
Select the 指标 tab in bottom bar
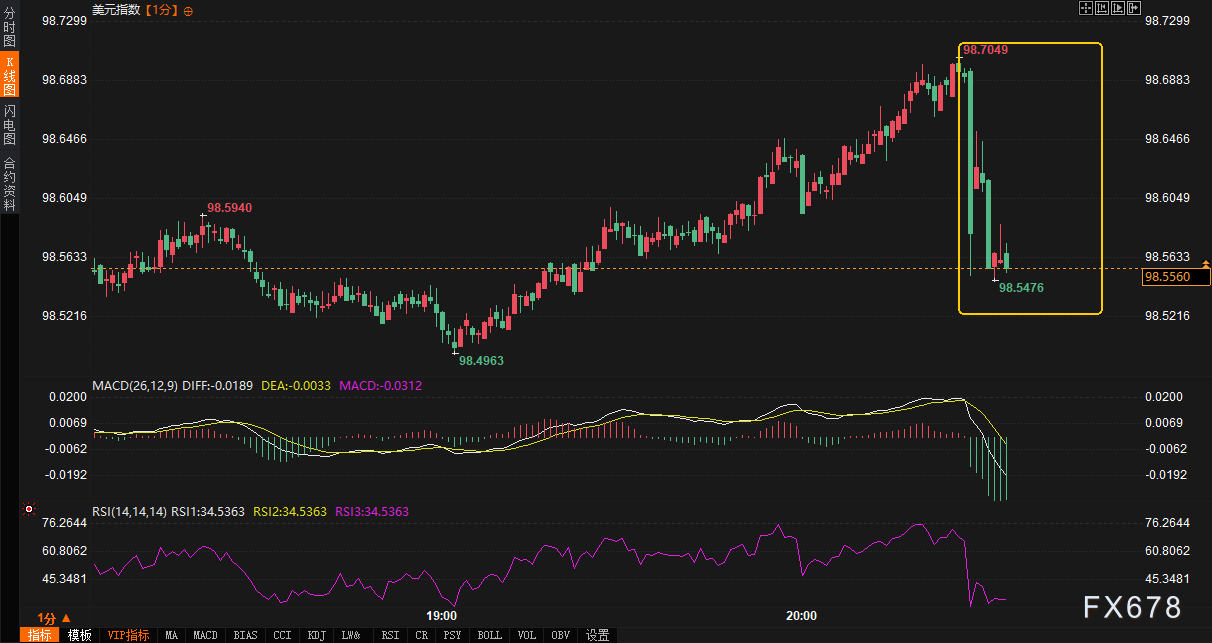[x=40, y=635]
